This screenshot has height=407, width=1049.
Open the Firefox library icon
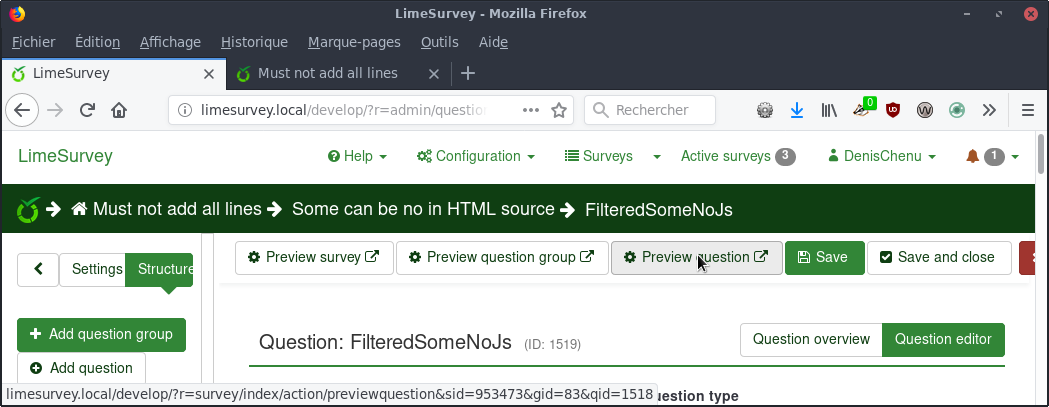[x=829, y=110]
